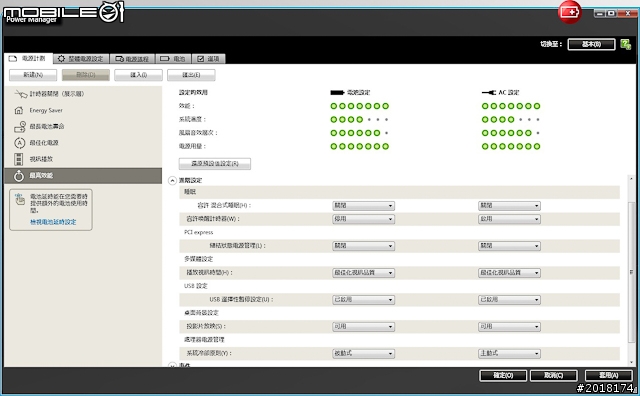Click the 套用(A) apply button
The height and width of the screenshot is (396, 640).
click(x=609, y=375)
